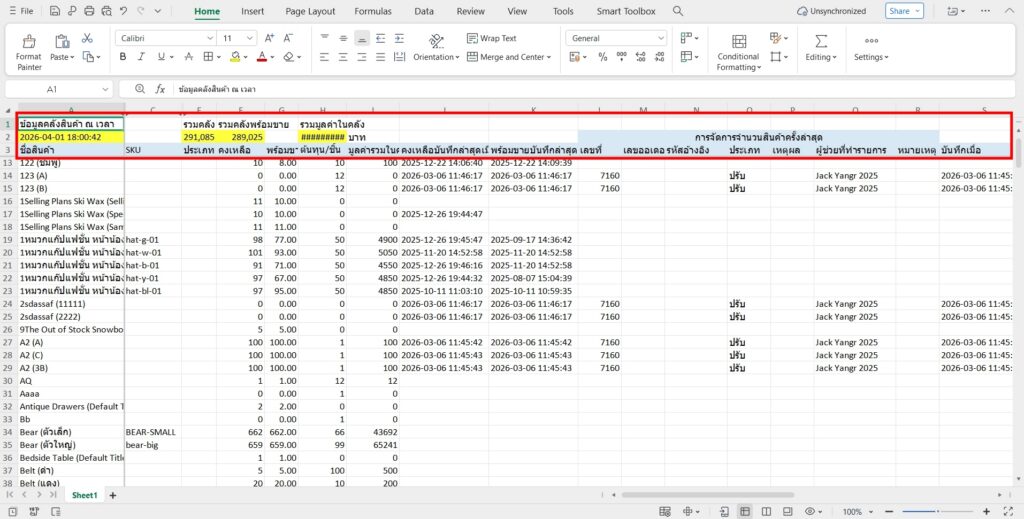Toggle Italic formatting
This screenshot has height=519, width=1024.
[x=143, y=57]
